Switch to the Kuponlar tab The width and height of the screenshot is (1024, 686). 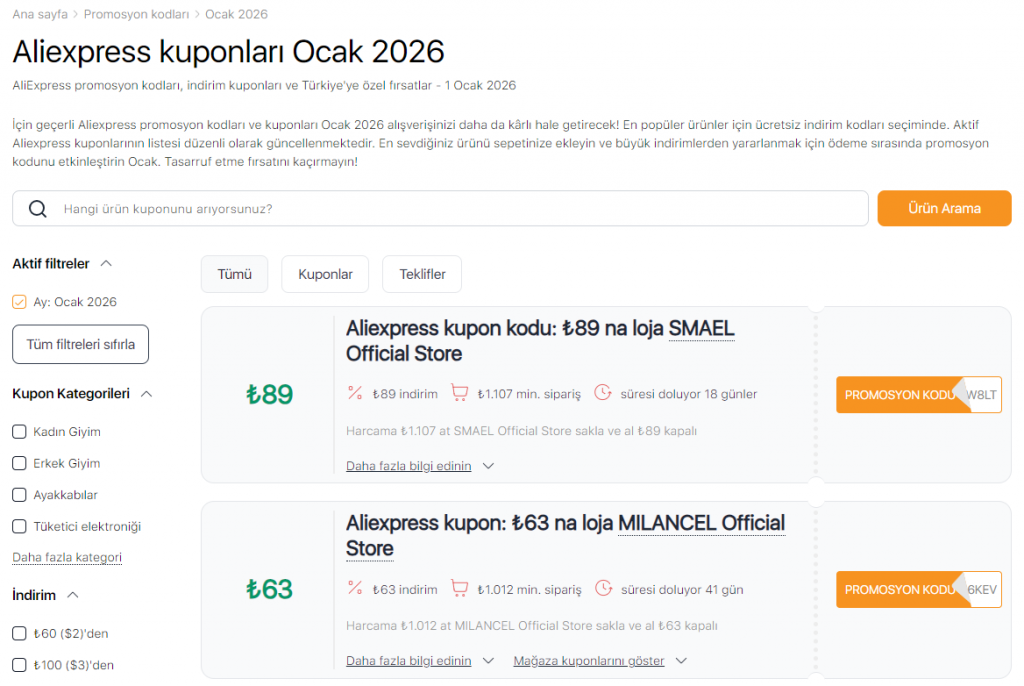point(324,273)
